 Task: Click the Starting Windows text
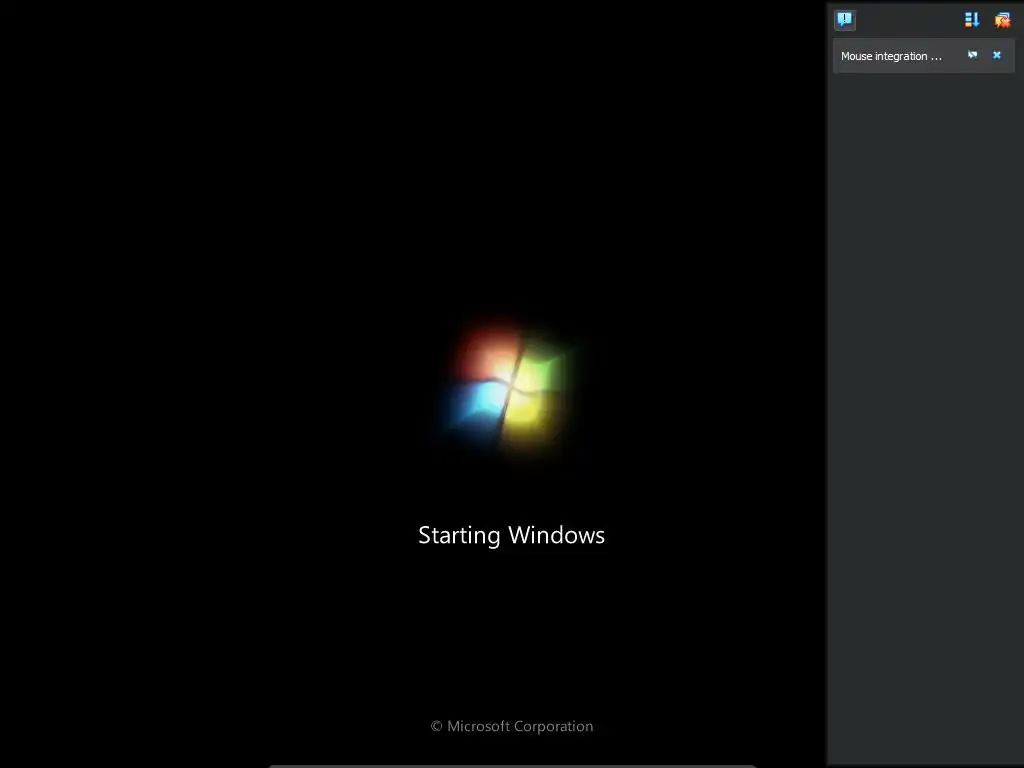[x=511, y=536]
